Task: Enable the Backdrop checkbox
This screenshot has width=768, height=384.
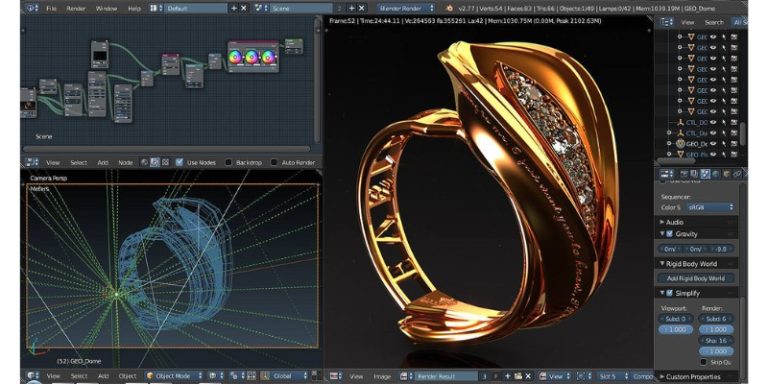Action: click(228, 162)
